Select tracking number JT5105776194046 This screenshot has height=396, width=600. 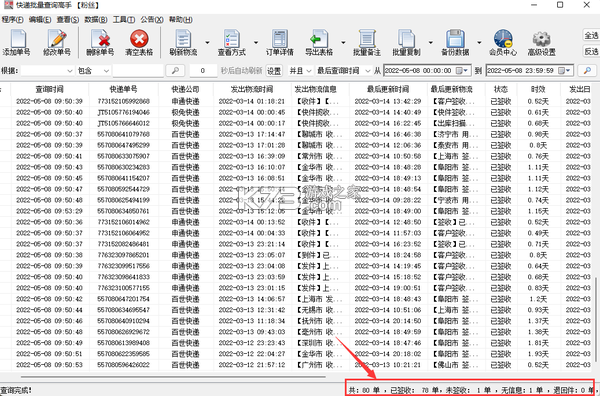tap(123, 112)
